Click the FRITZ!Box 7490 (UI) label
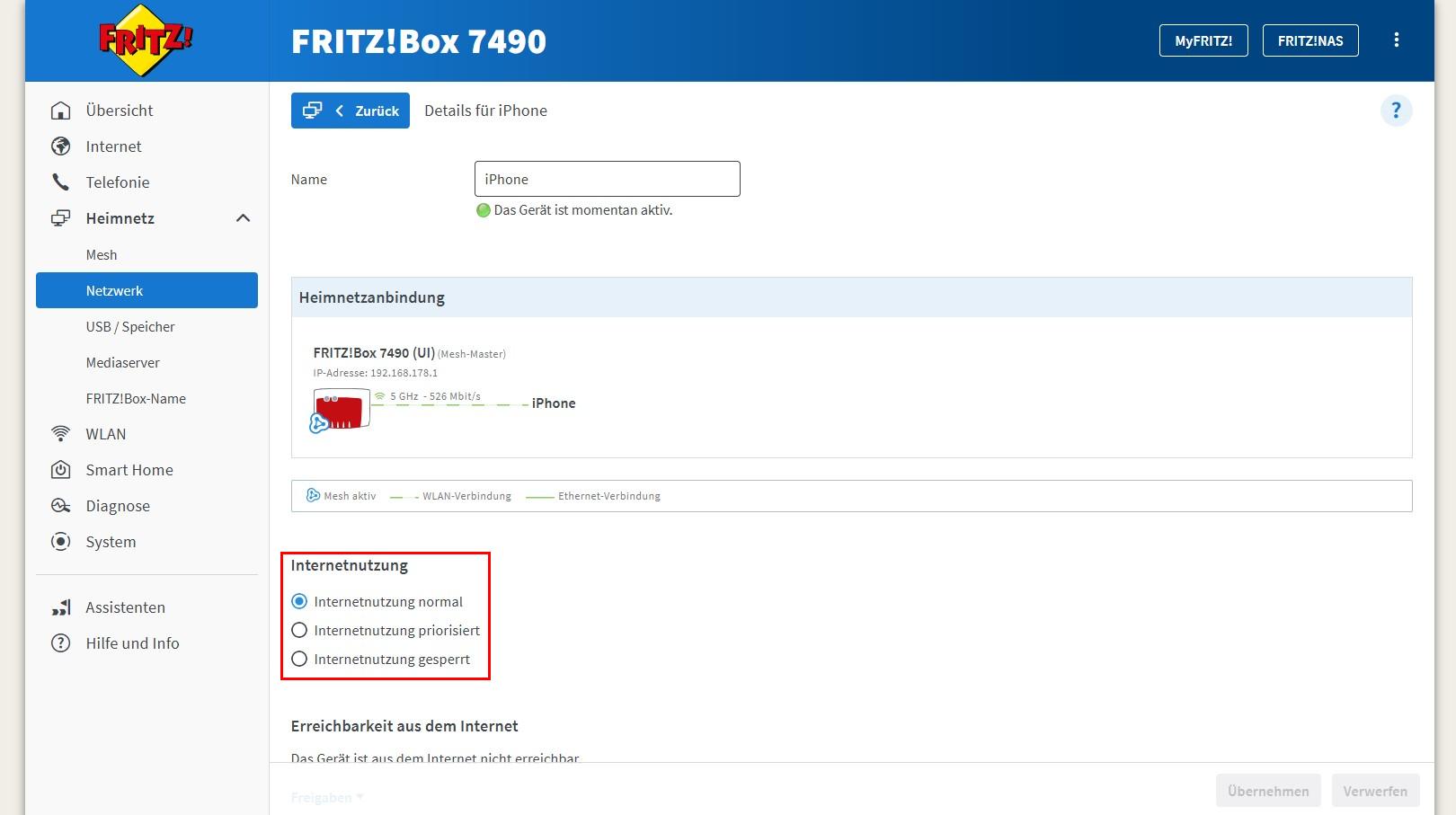 click(x=374, y=353)
